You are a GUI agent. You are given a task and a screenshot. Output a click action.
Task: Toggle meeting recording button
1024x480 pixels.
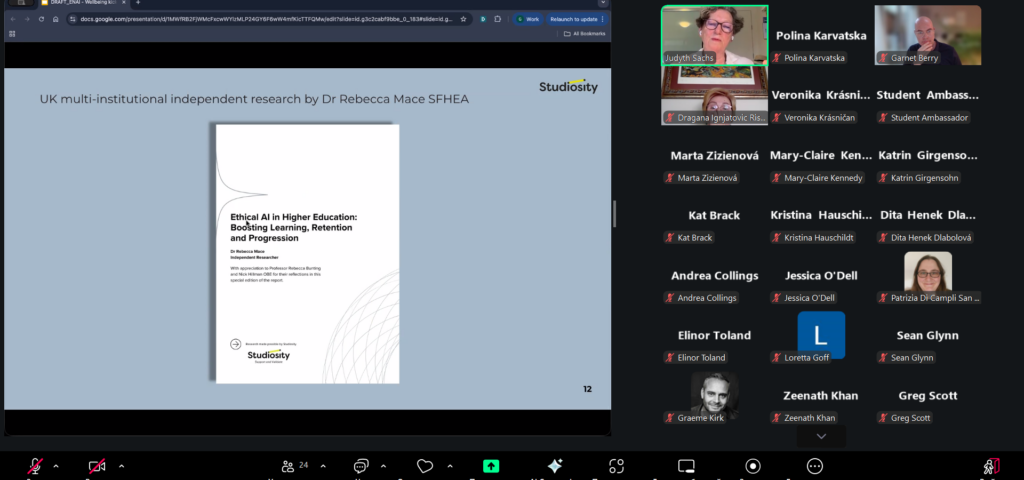coord(752,466)
